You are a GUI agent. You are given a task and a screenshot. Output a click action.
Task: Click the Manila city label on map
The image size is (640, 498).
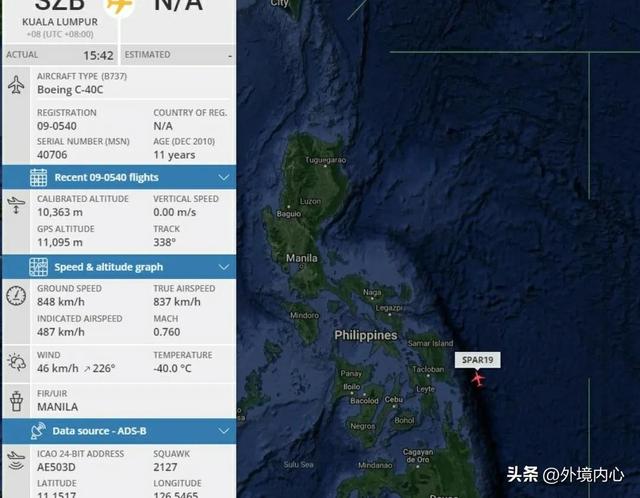coord(302,258)
